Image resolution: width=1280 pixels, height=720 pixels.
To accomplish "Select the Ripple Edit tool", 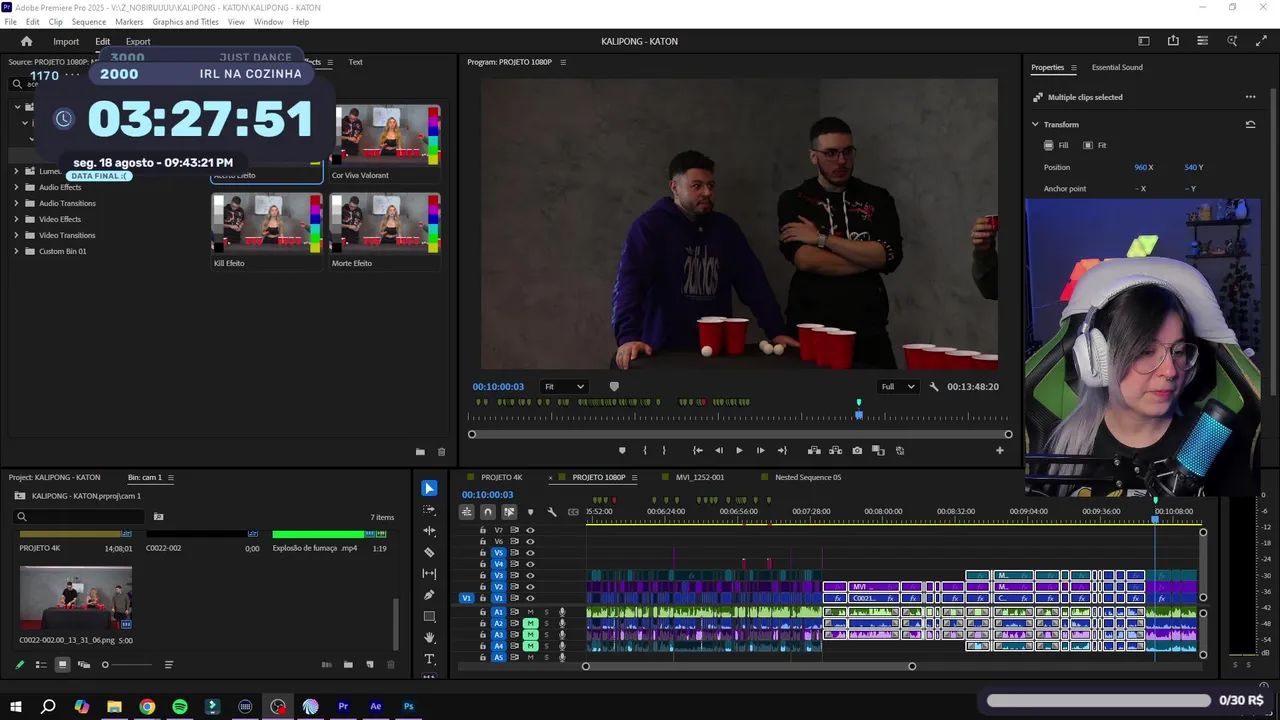I will [x=429, y=531].
